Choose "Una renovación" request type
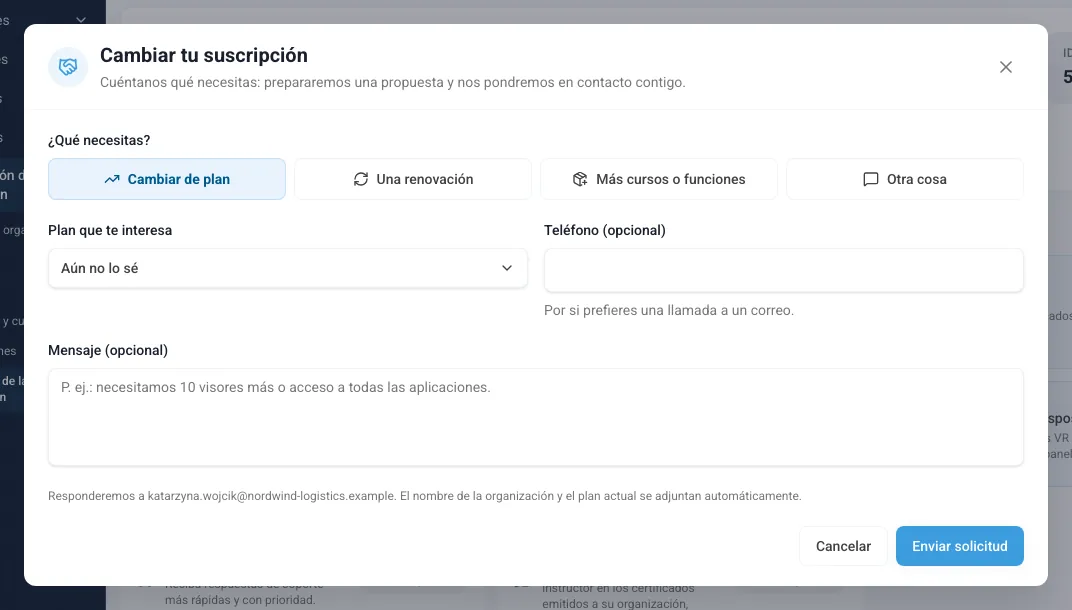1072x610 pixels. pos(413,179)
